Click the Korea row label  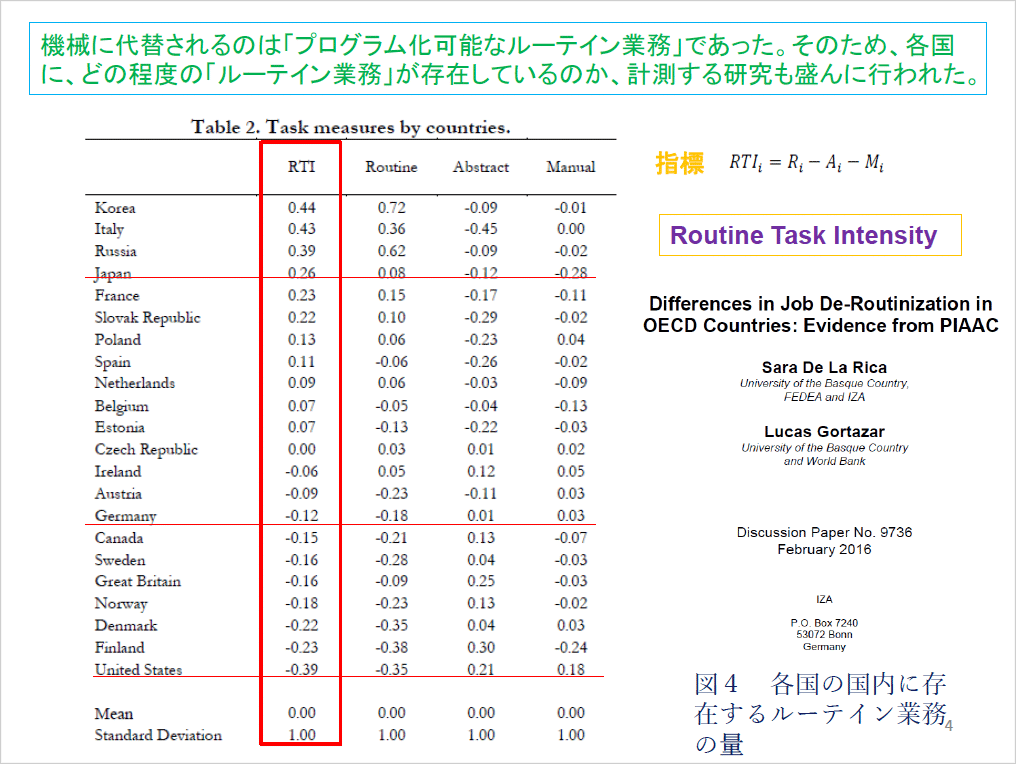click(x=115, y=208)
